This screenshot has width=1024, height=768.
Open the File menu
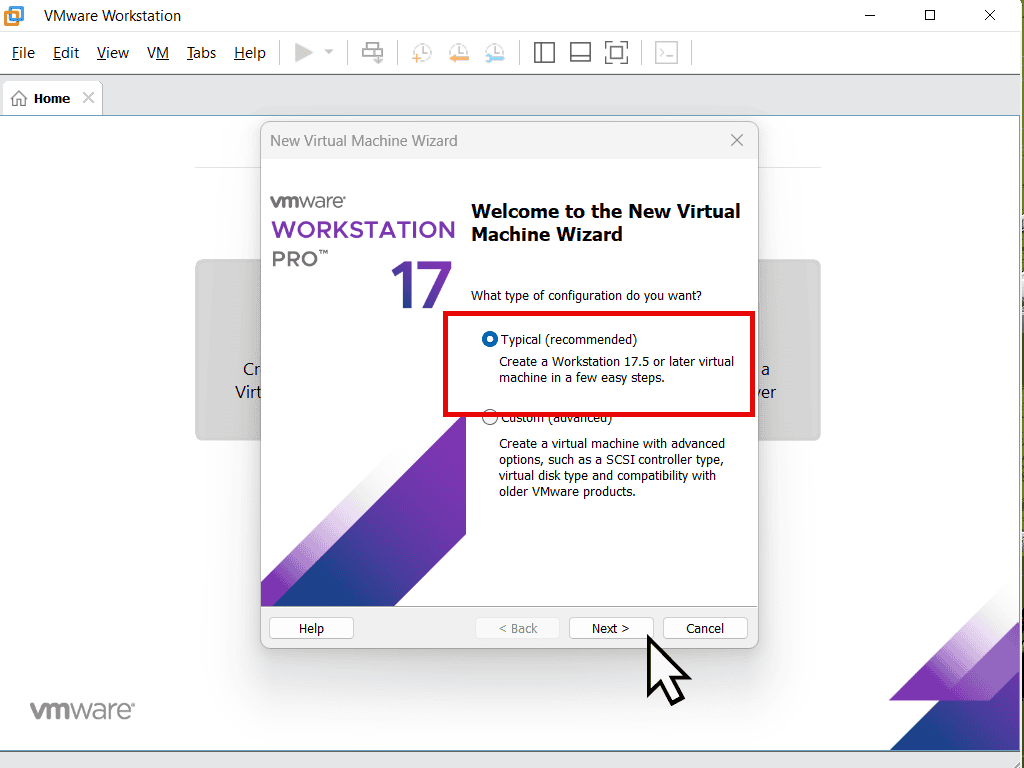click(x=22, y=53)
